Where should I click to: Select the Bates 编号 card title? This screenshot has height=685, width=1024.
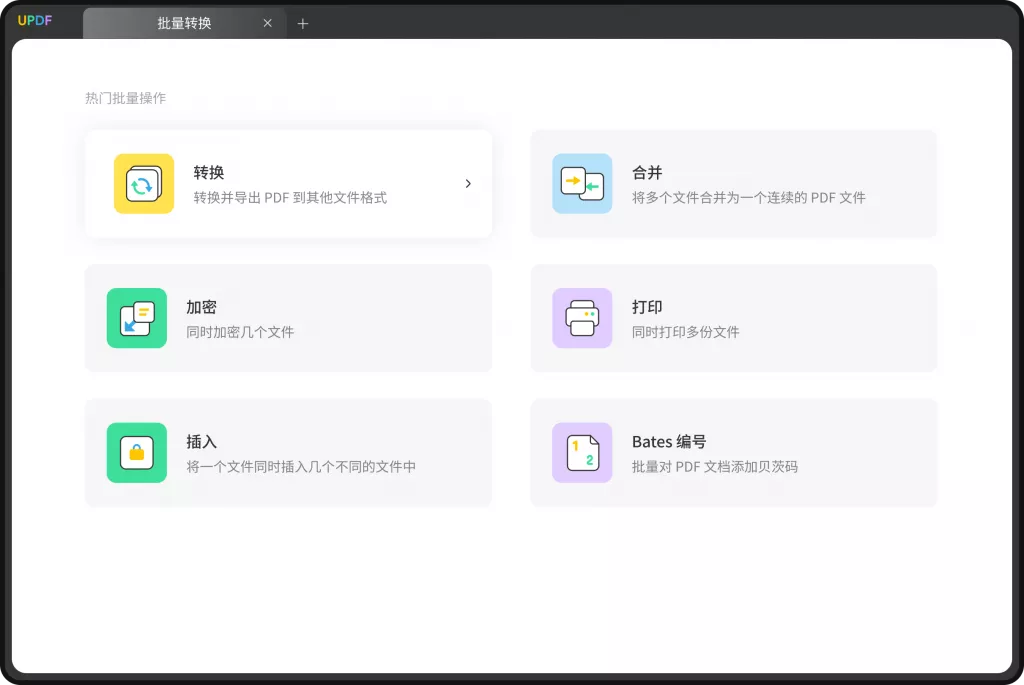(669, 441)
